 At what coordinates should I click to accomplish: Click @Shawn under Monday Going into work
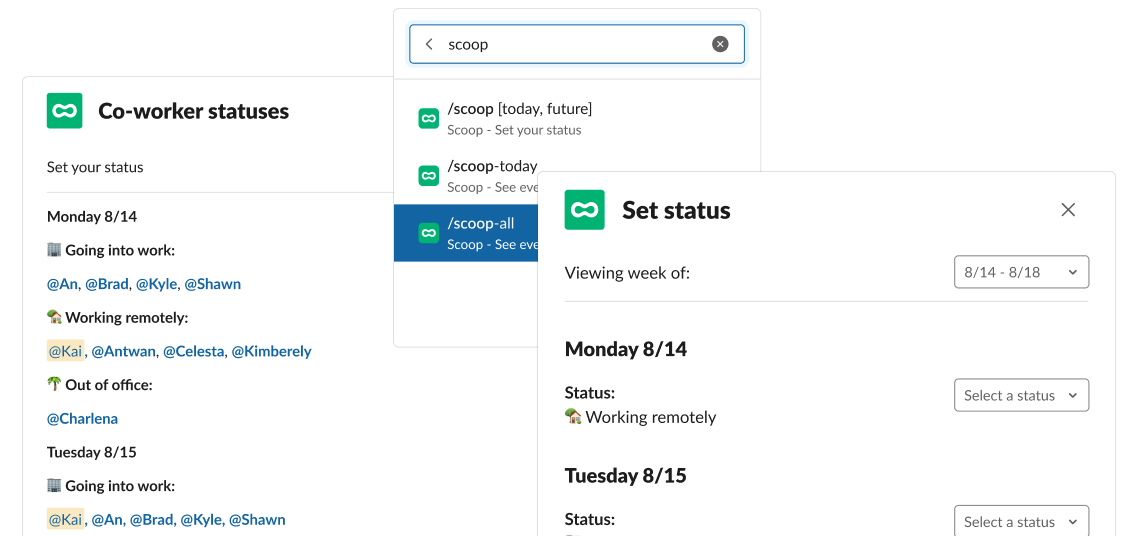(213, 284)
